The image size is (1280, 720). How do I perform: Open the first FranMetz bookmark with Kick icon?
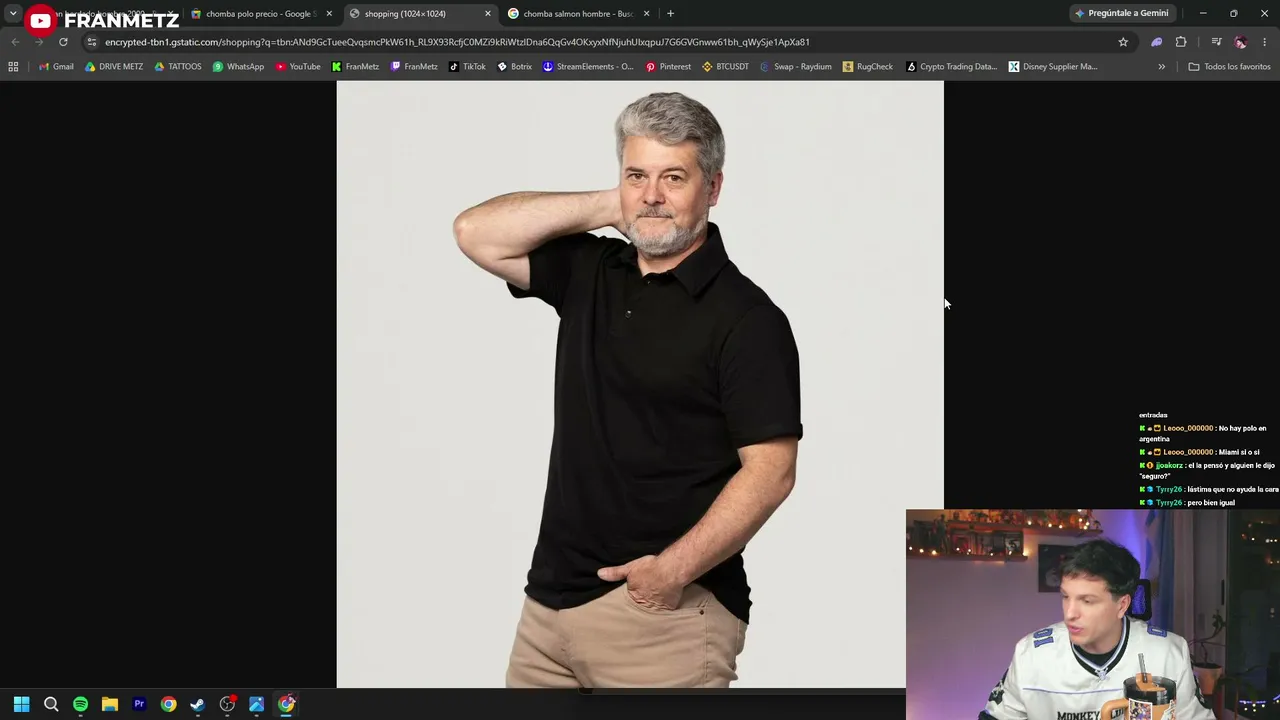pos(355,67)
